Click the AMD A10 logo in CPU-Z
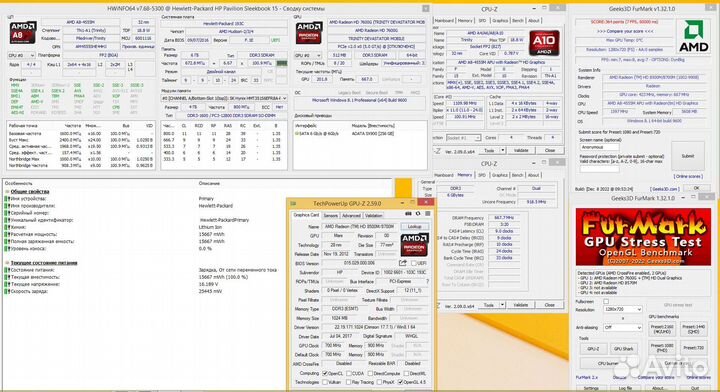 point(544,43)
